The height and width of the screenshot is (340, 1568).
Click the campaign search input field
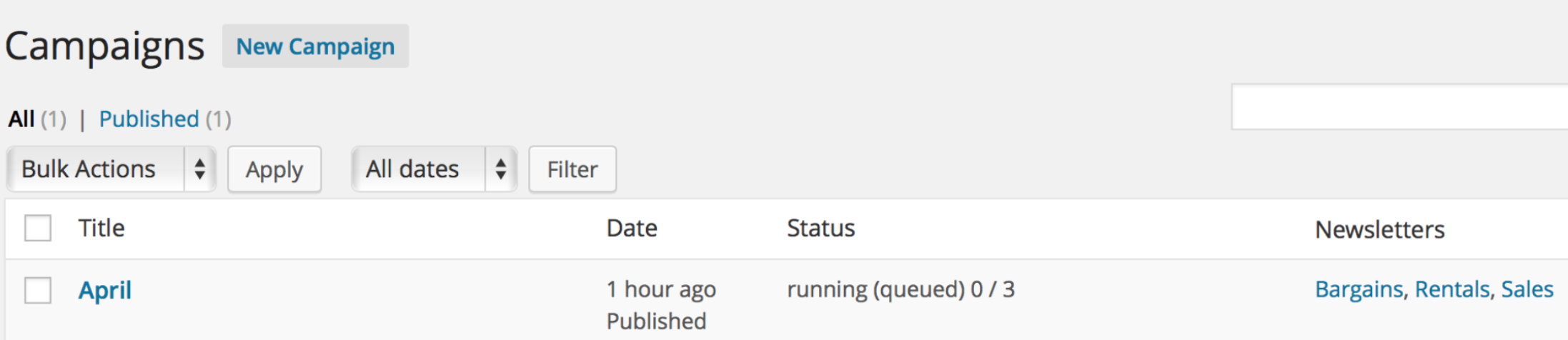1399,107
